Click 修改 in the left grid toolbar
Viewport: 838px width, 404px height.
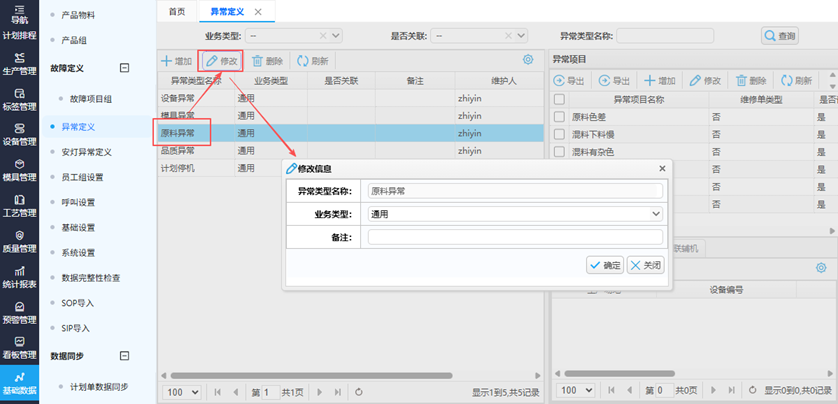222,61
